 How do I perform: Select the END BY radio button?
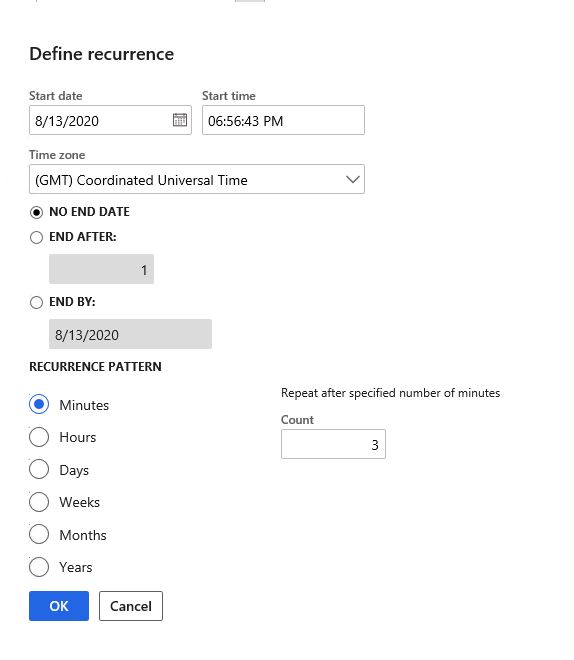click(36, 302)
